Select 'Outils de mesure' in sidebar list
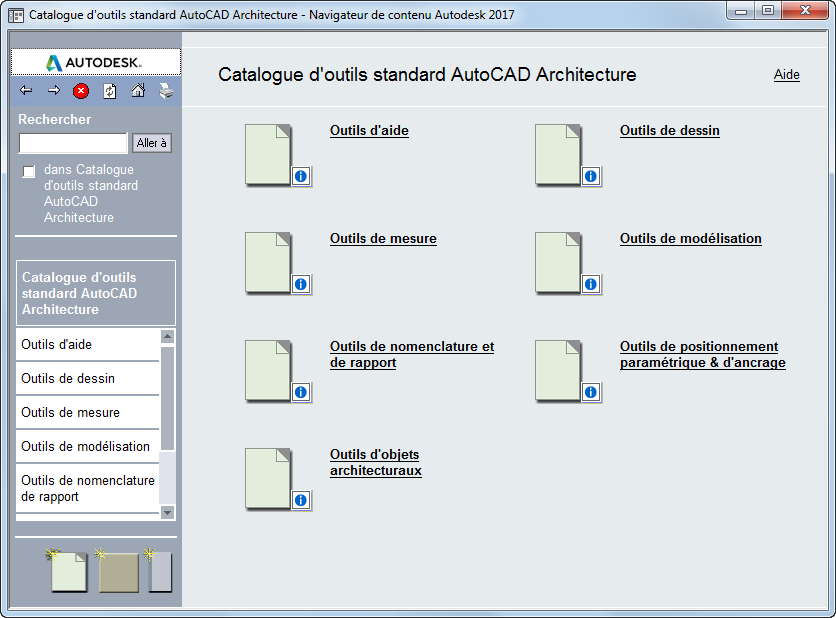The image size is (836, 618). point(87,413)
